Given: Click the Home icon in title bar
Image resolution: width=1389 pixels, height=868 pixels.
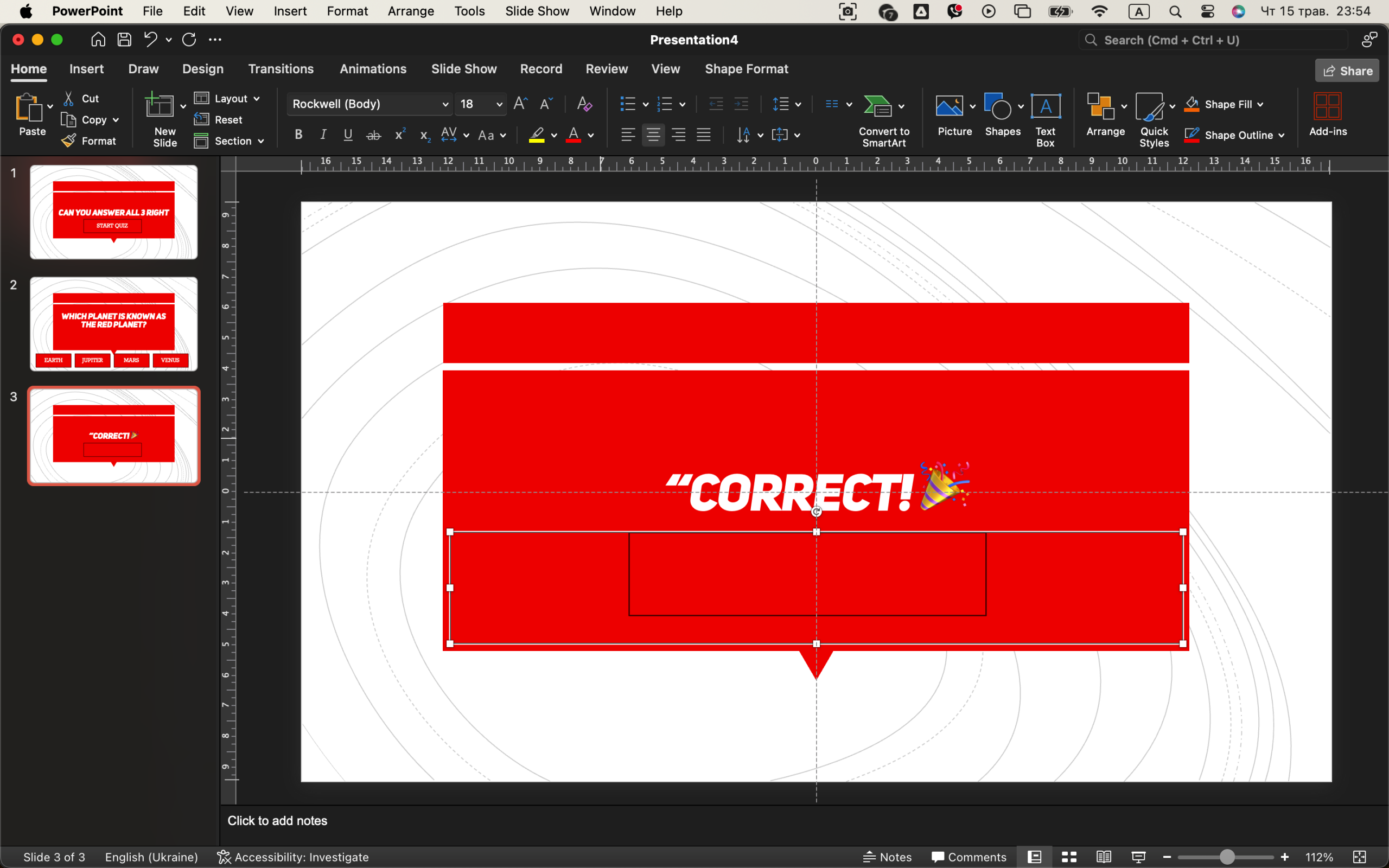Looking at the screenshot, I should (x=98, y=40).
